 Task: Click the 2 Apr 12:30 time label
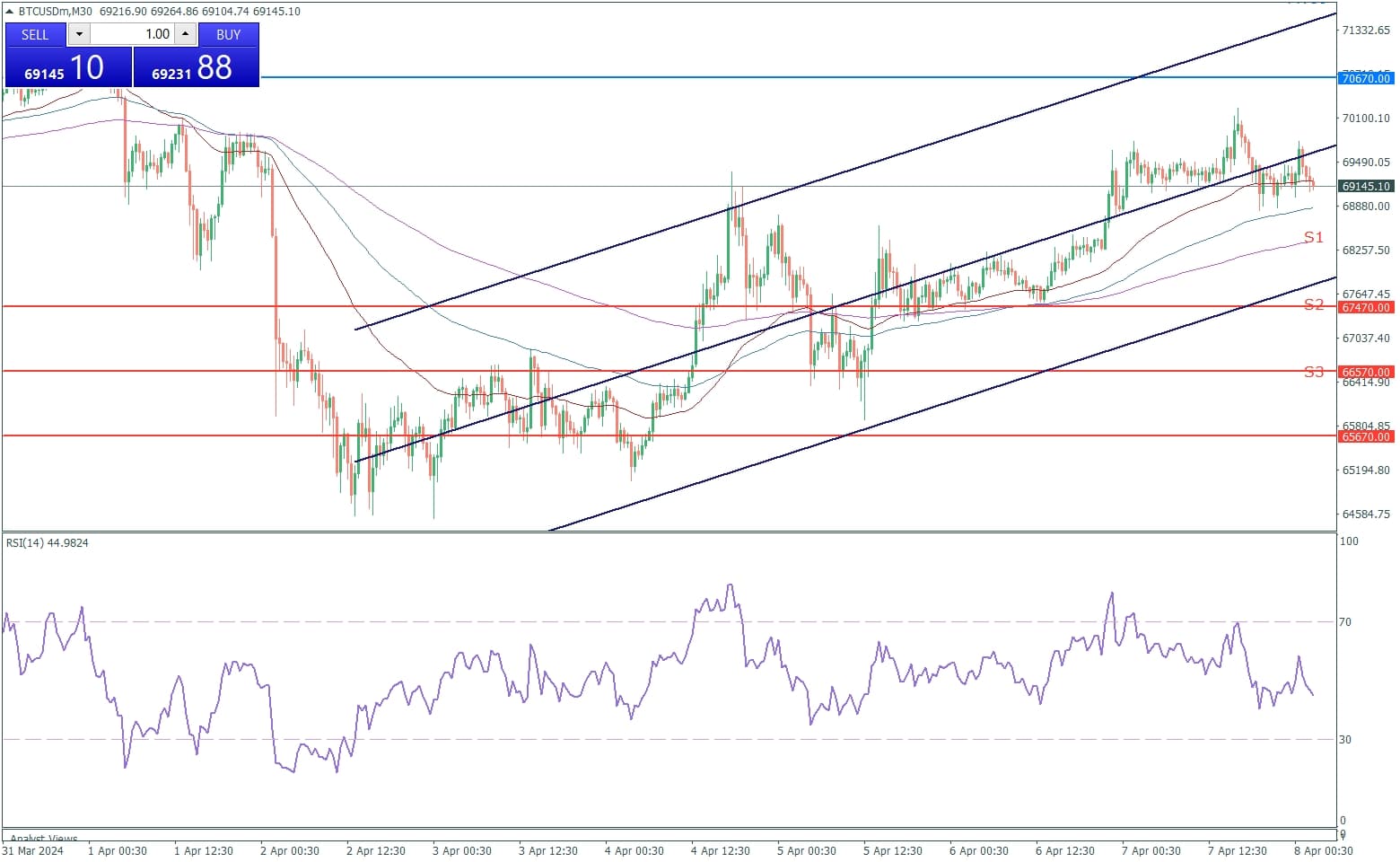376,850
